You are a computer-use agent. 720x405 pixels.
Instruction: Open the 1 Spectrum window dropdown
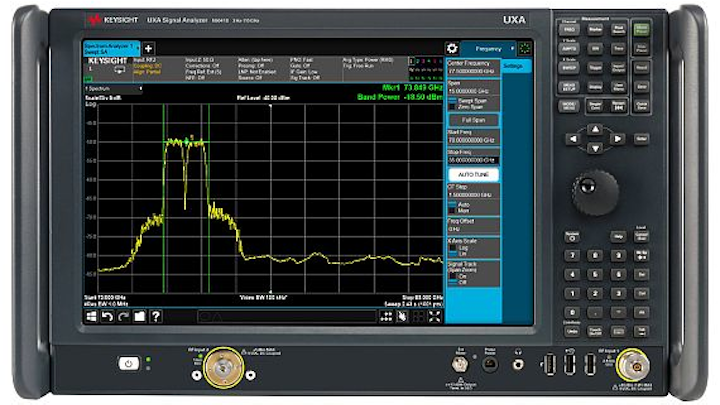click(x=113, y=89)
